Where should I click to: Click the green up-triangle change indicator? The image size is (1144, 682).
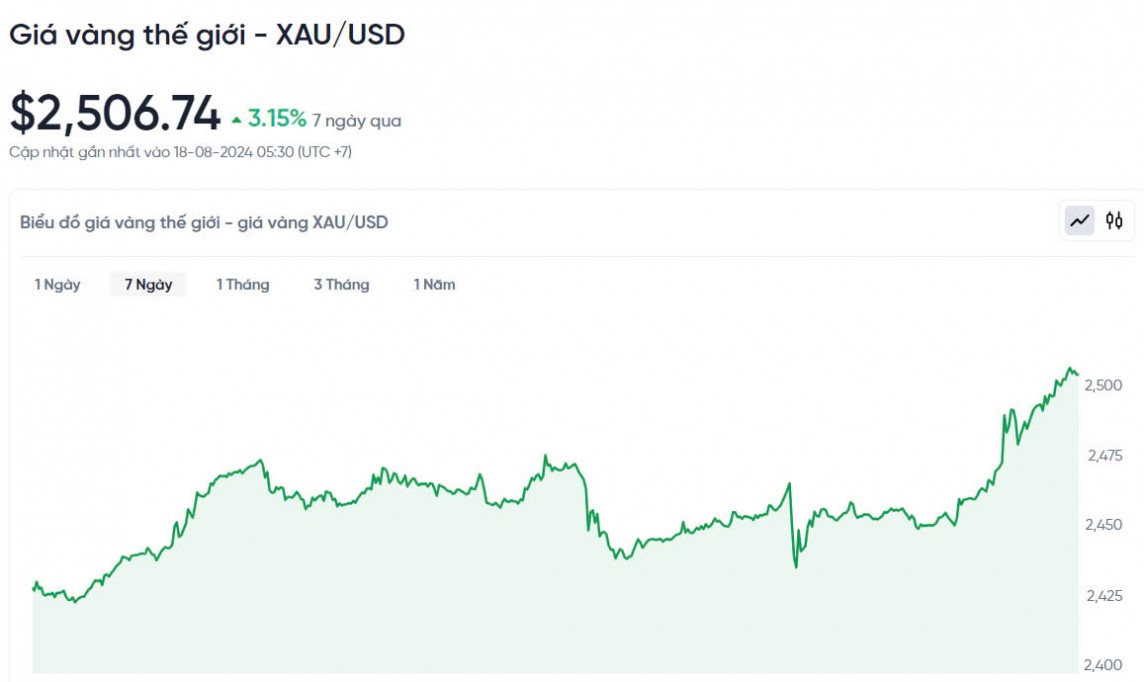pos(237,120)
